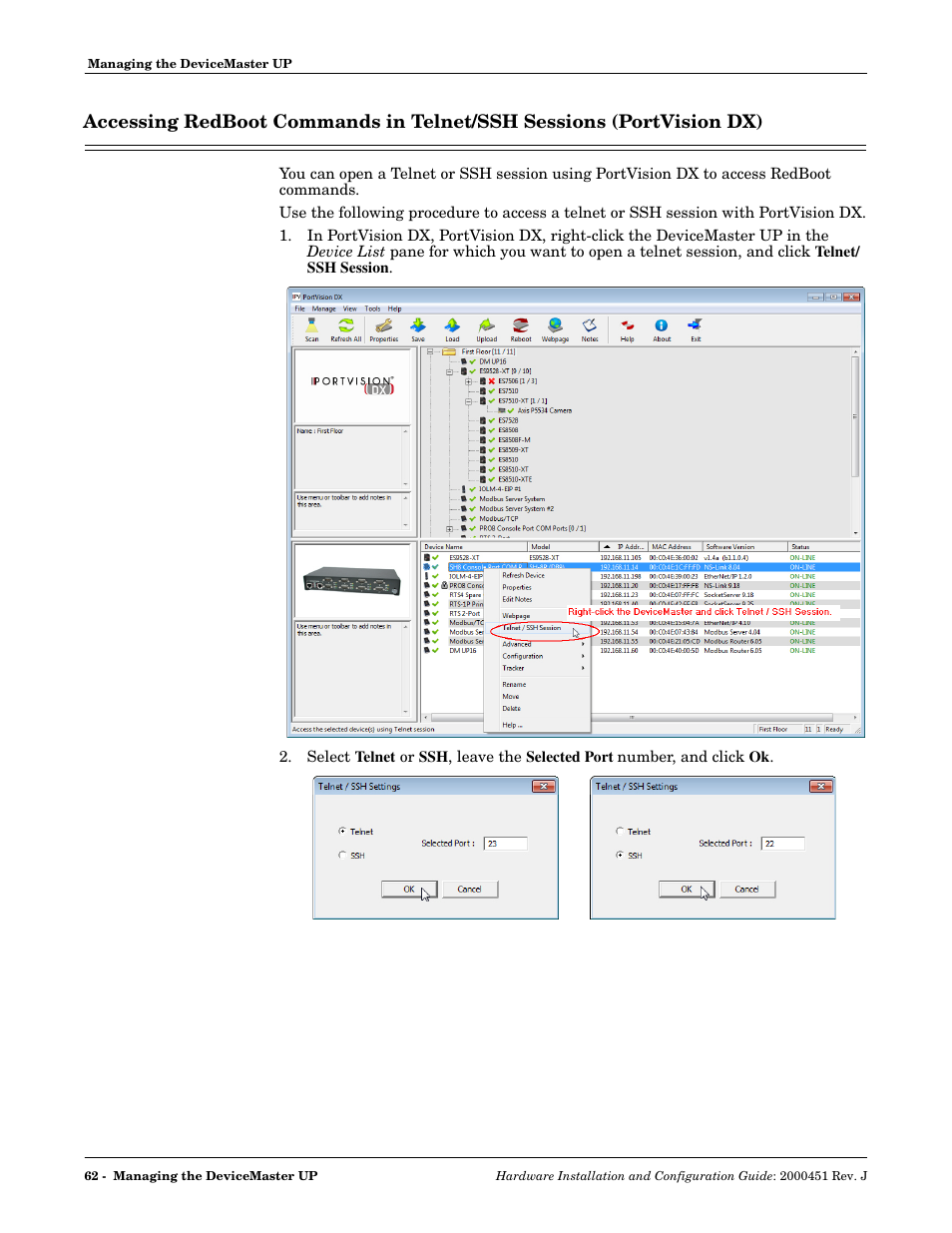Click the Status column header
Image resolution: width=952 pixels, height=1233 pixels.
[823, 547]
